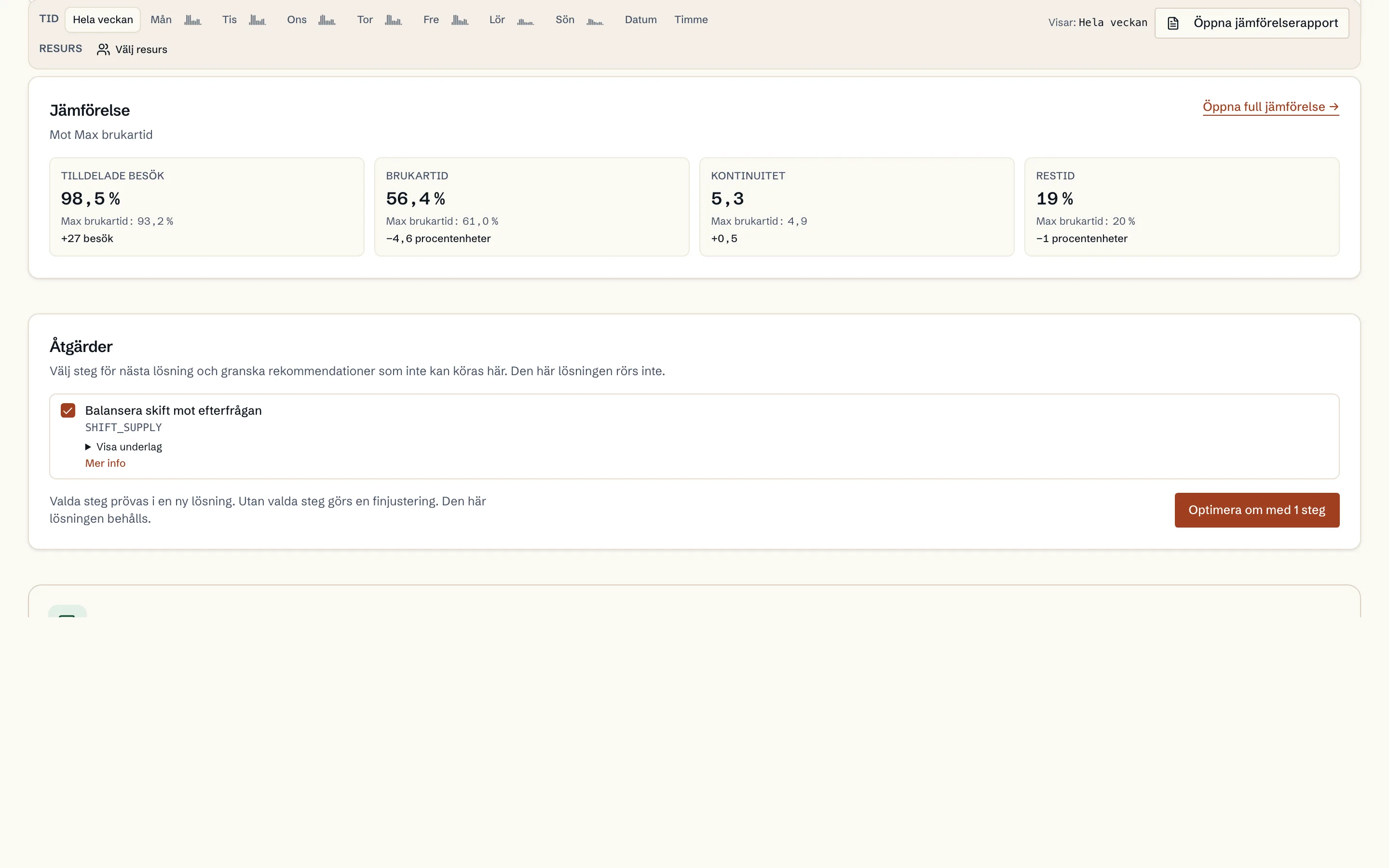Follow the Öppna full jämförelse link
Screen dimensions: 1389x868
pos(1270,107)
